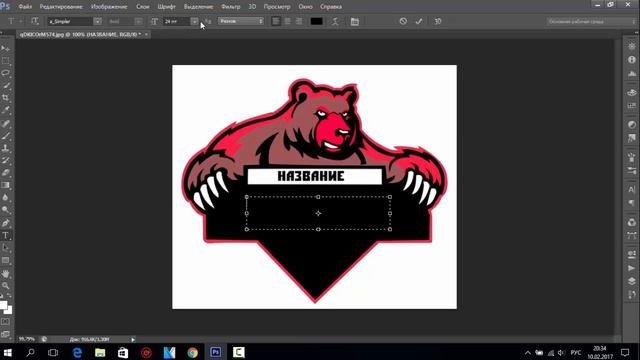Select the Rectangle shape tool
Screen dimensions: 640x360
[6, 260]
